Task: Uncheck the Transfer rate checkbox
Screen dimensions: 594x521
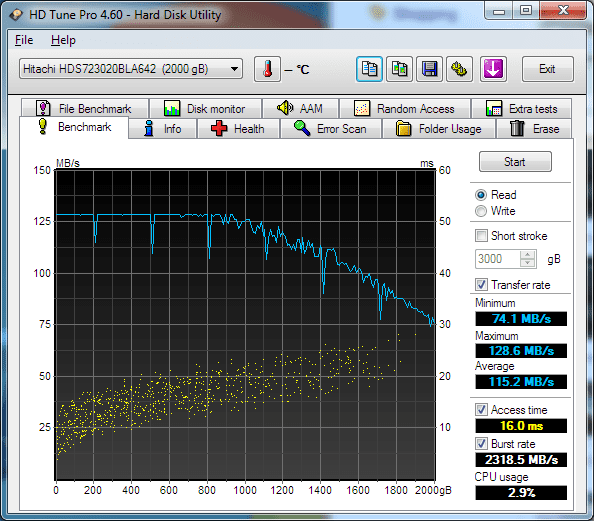Action: coord(481,285)
